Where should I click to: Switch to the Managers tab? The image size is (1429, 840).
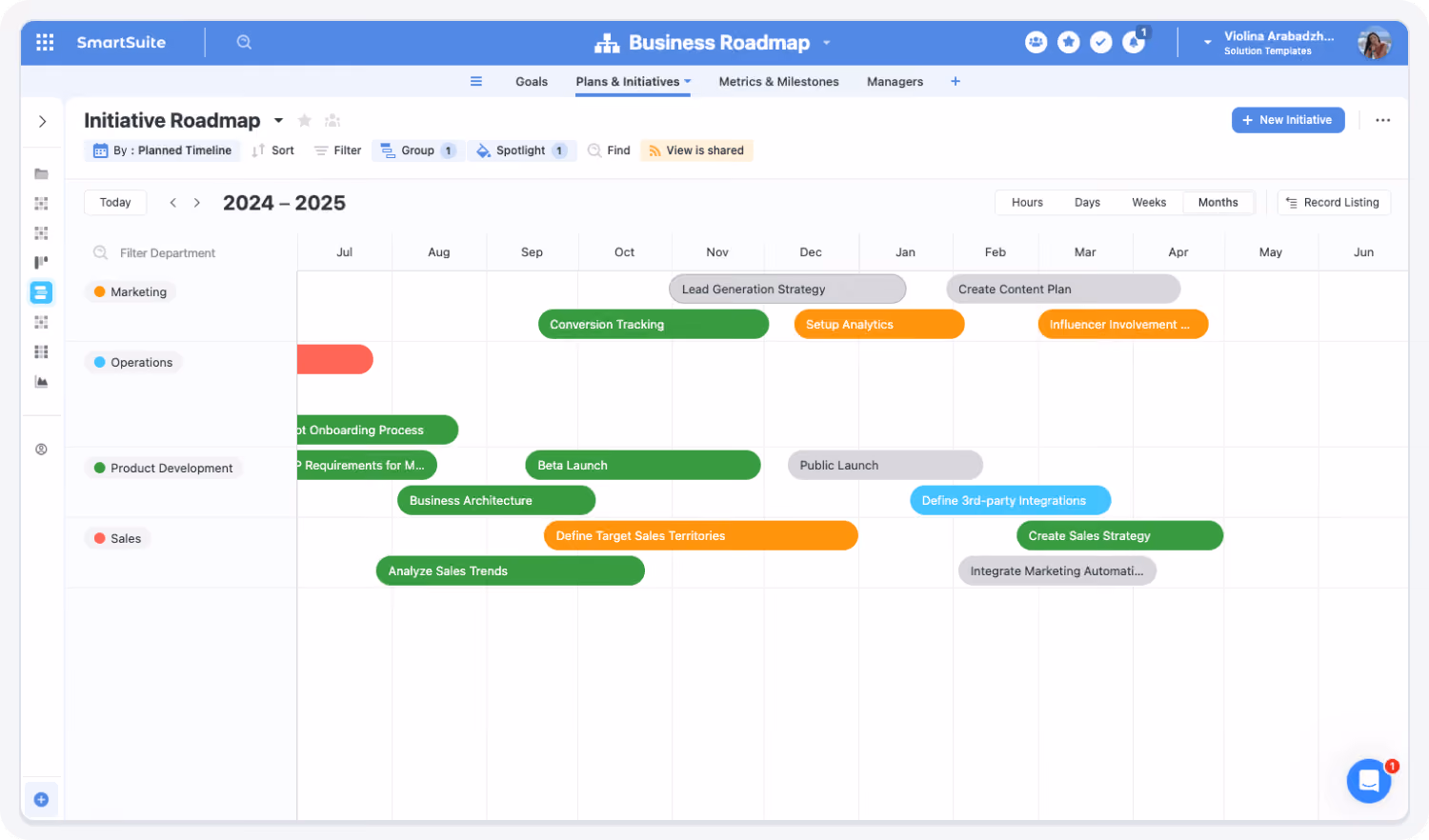coord(895,81)
